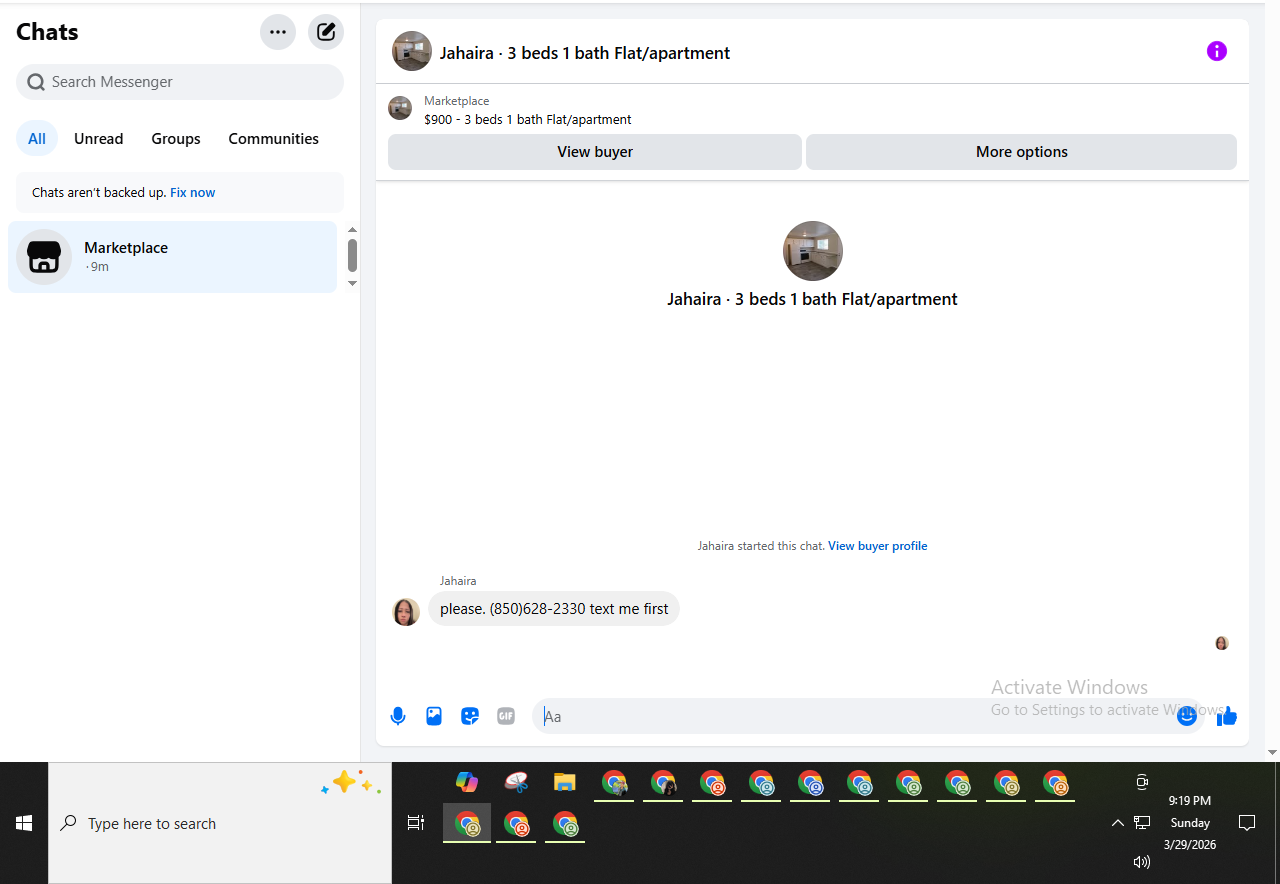The image size is (1280, 884).
Task: Open the Marketplace conversation in chat list
Action: [x=172, y=257]
